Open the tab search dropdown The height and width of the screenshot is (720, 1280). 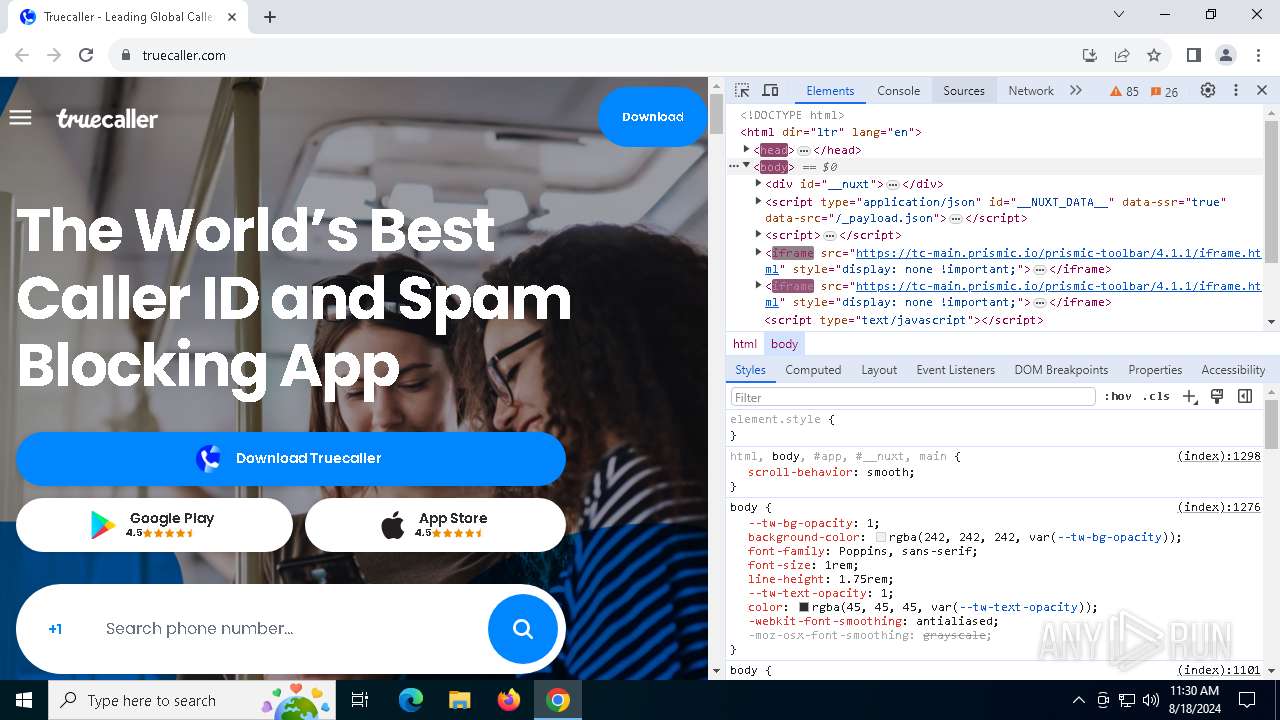[x=1119, y=14]
